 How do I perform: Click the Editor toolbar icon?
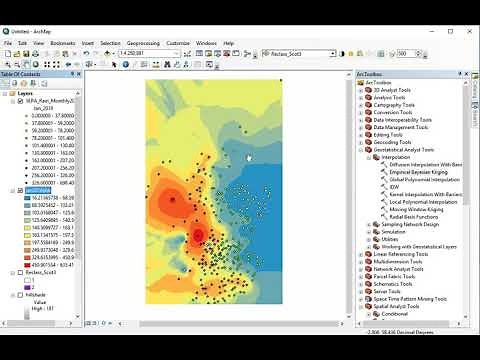187,54
